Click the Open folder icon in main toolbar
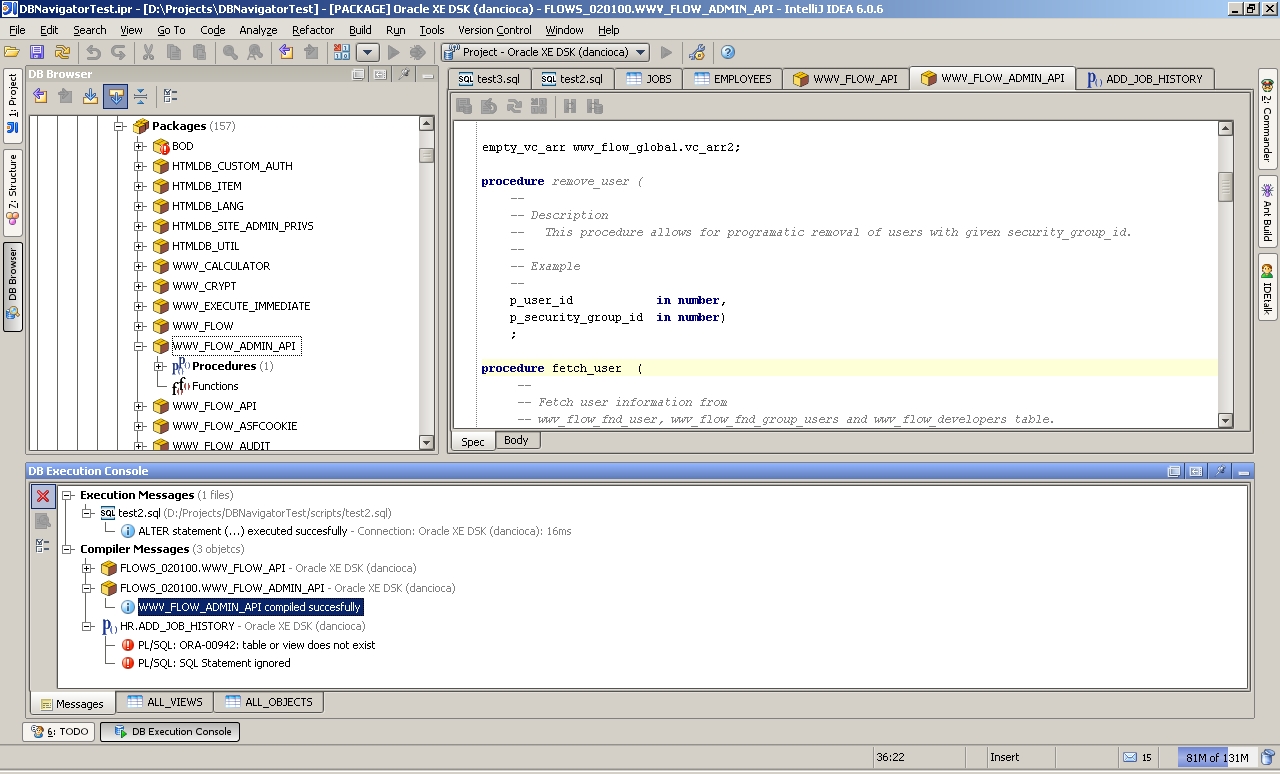The width and height of the screenshot is (1280, 774). tap(12, 52)
